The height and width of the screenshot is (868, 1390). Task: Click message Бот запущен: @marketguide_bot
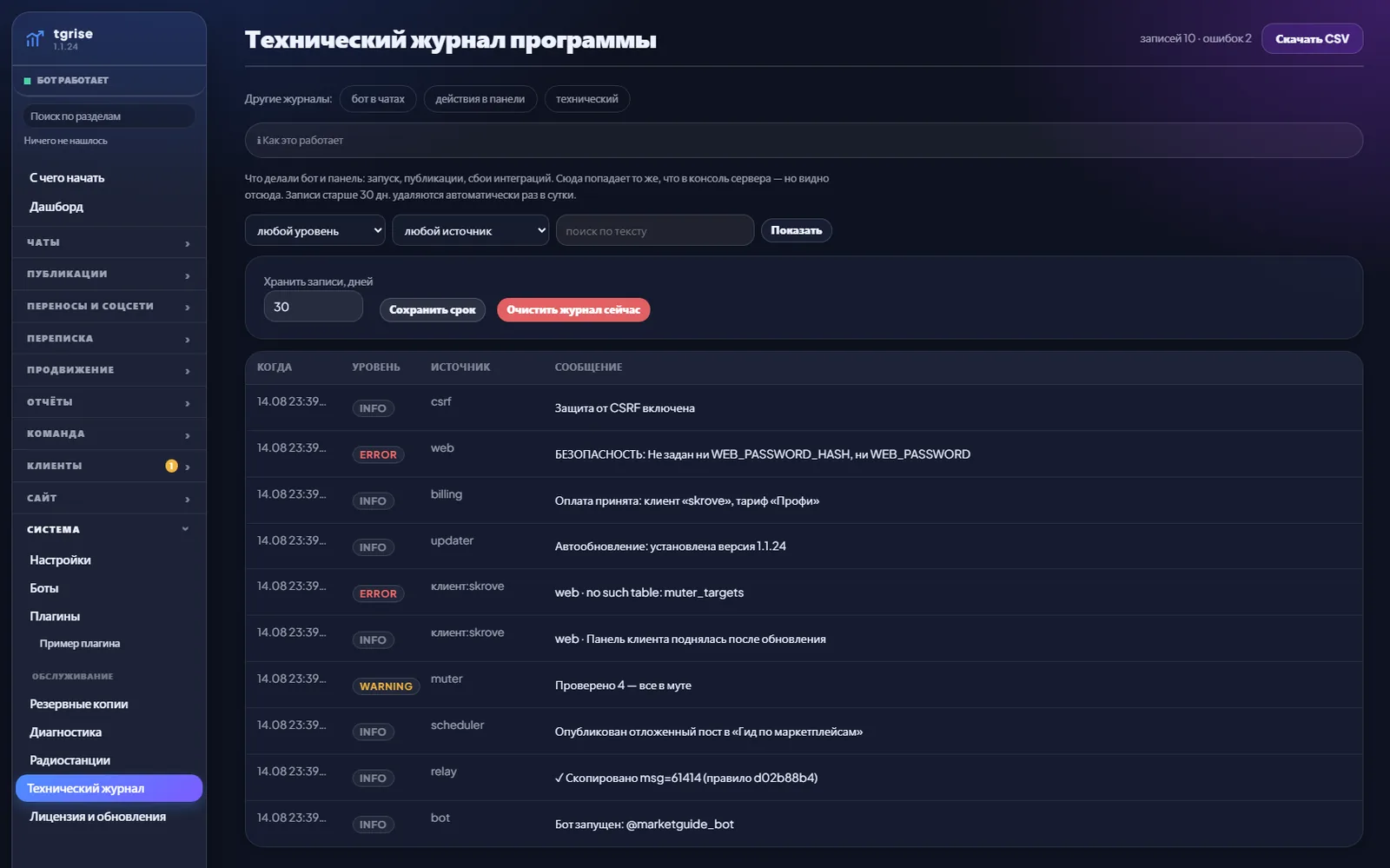click(645, 825)
